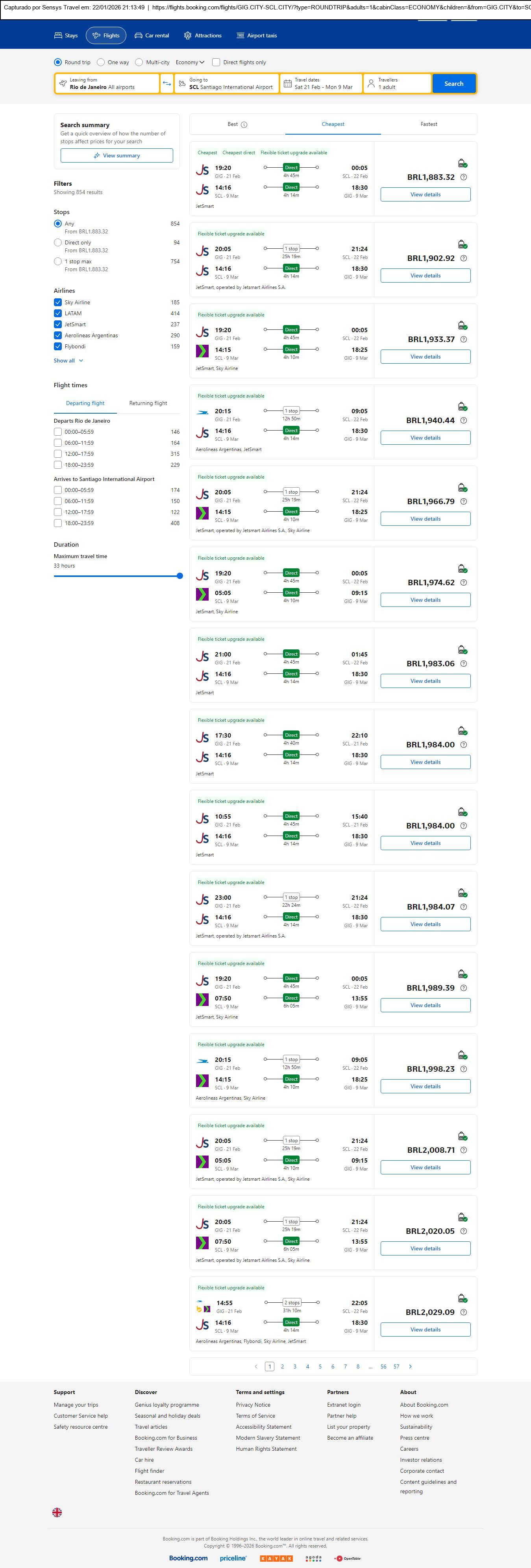Click the calendar icon in Travel dates
Screen dimensions: 531x1568
287,83
